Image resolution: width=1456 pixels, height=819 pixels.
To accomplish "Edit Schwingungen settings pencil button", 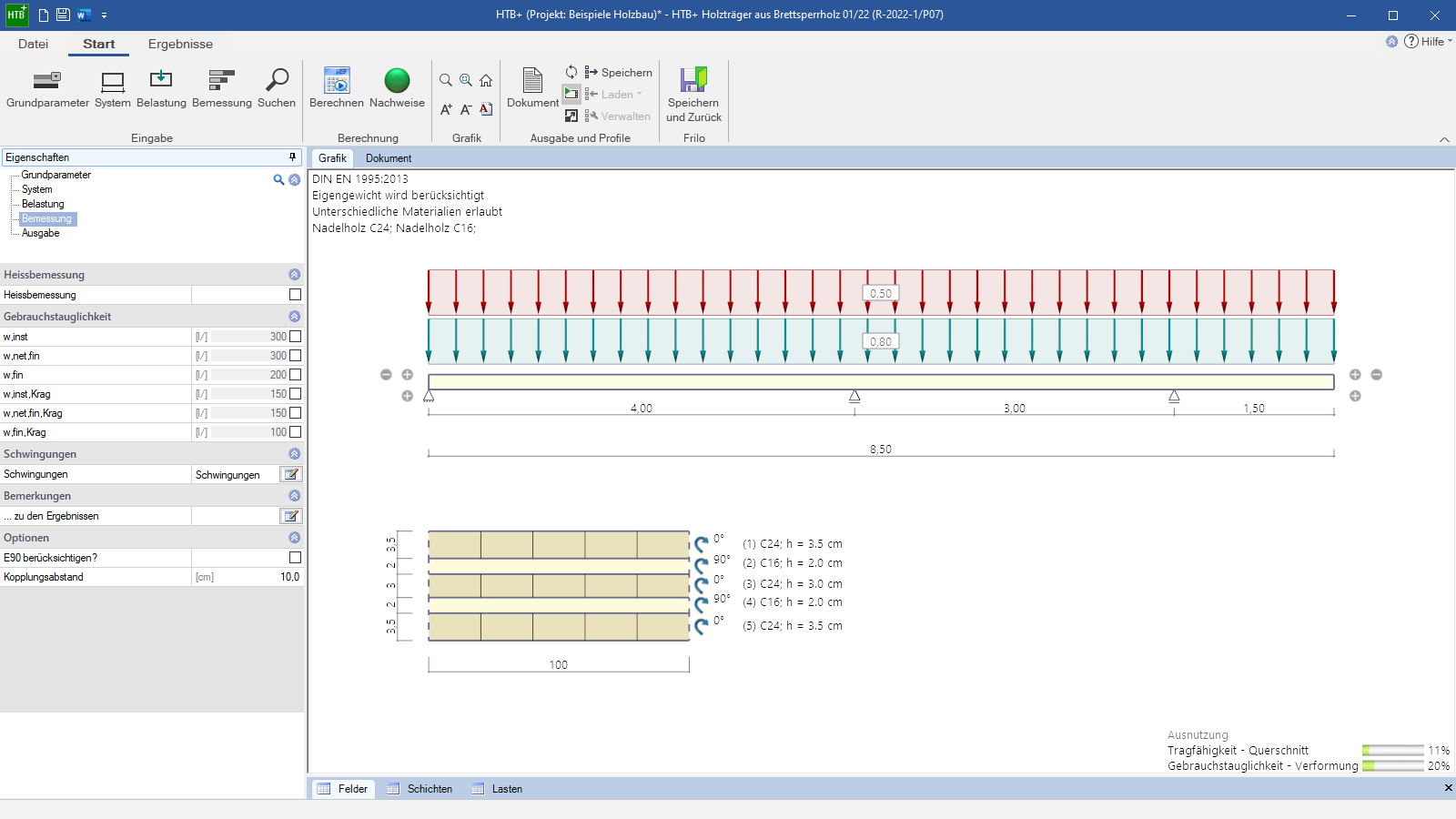I will click(x=291, y=474).
